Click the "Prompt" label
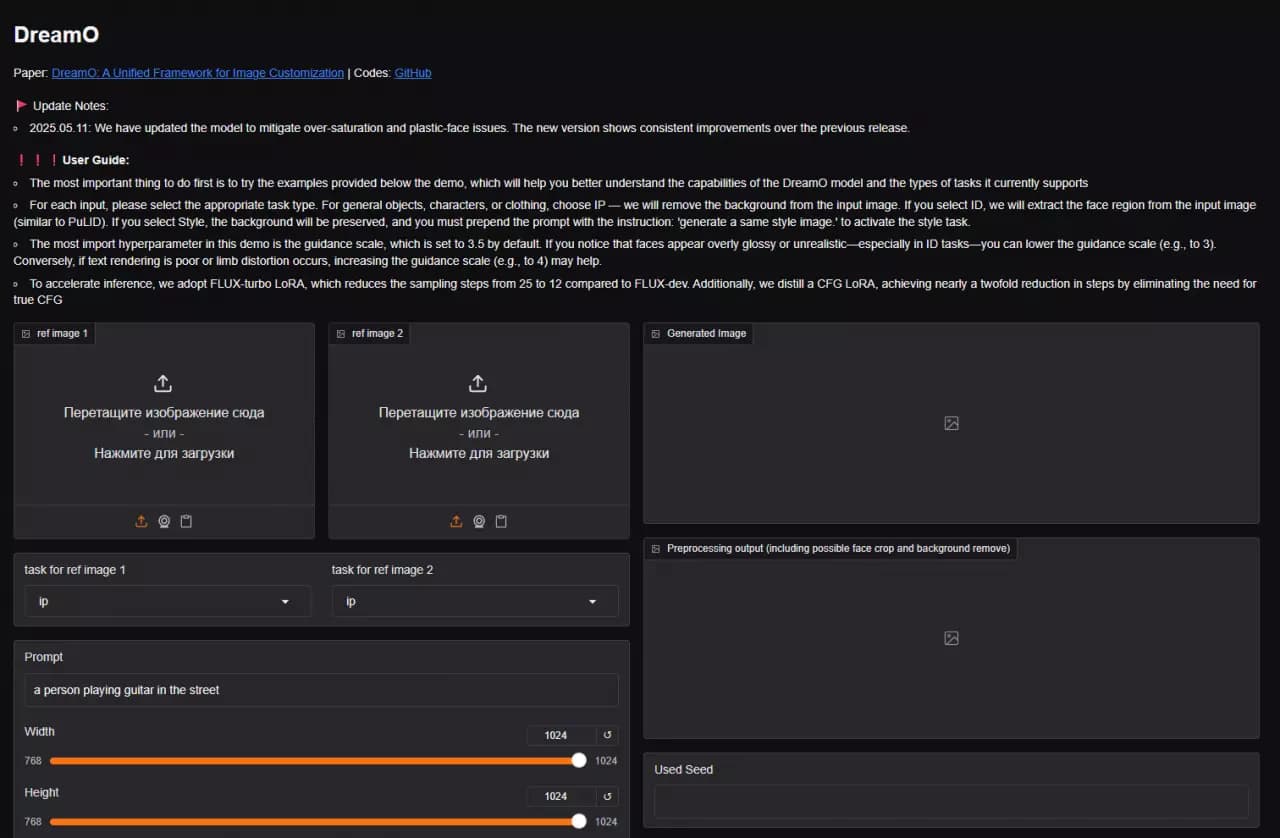 [x=44, y=657]
